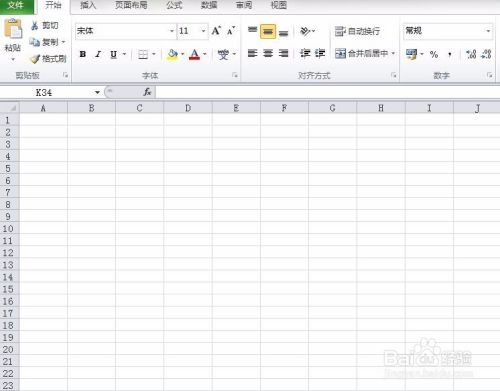The width and height of the screenshot is (500, 391).
Task: Click inside the formula bar input
Action: pos(327,92)
